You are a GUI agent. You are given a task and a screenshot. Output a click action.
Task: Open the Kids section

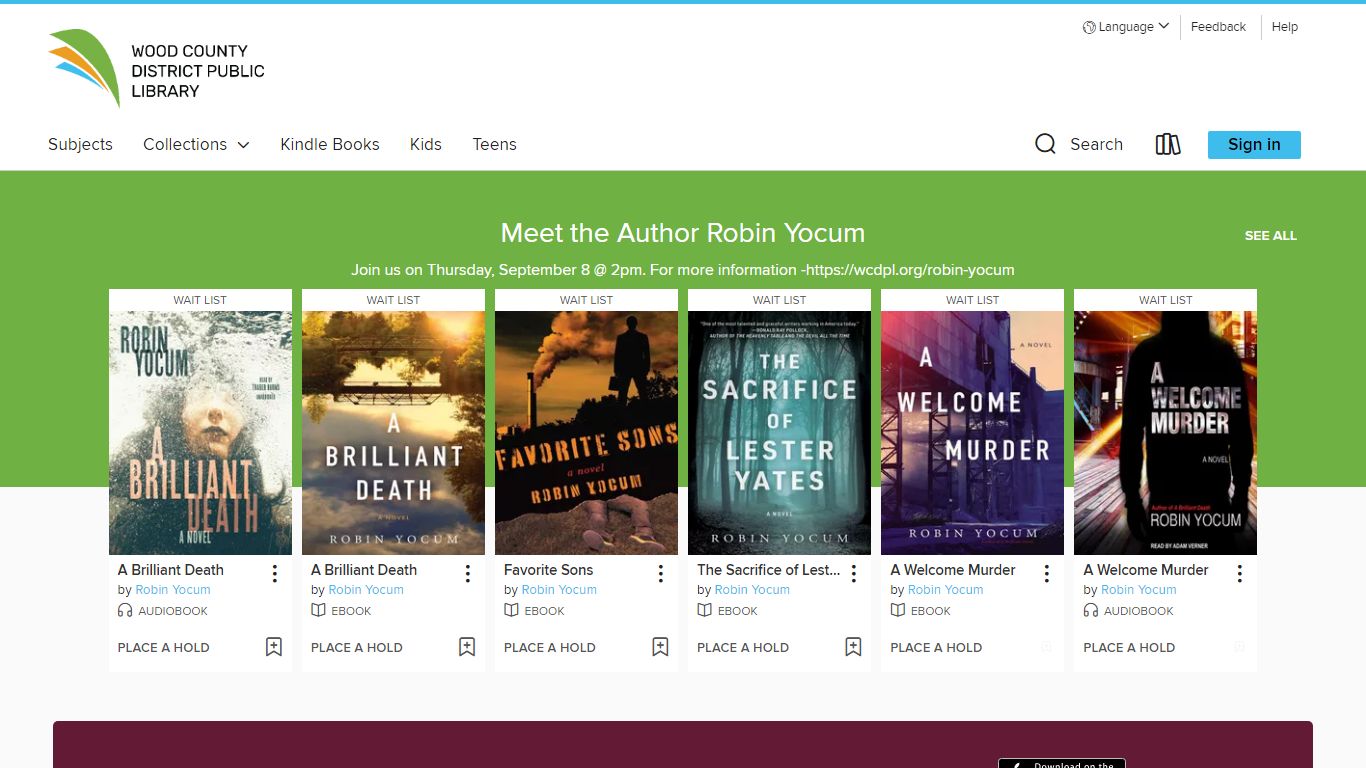426,144
